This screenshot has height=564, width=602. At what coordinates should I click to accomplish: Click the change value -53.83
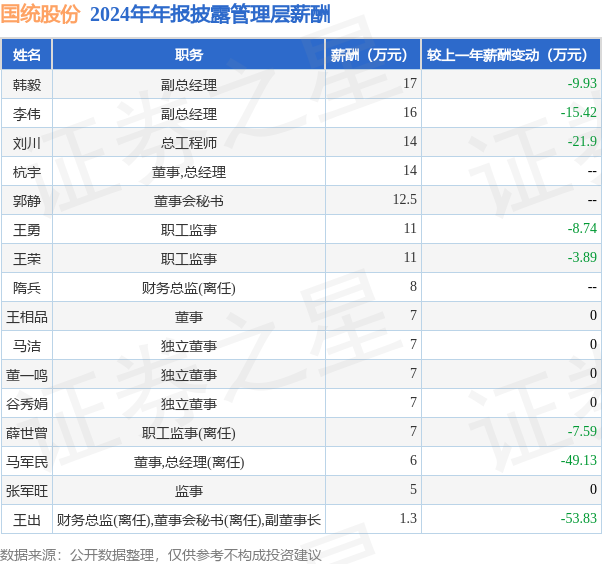[x=579, y=518]
